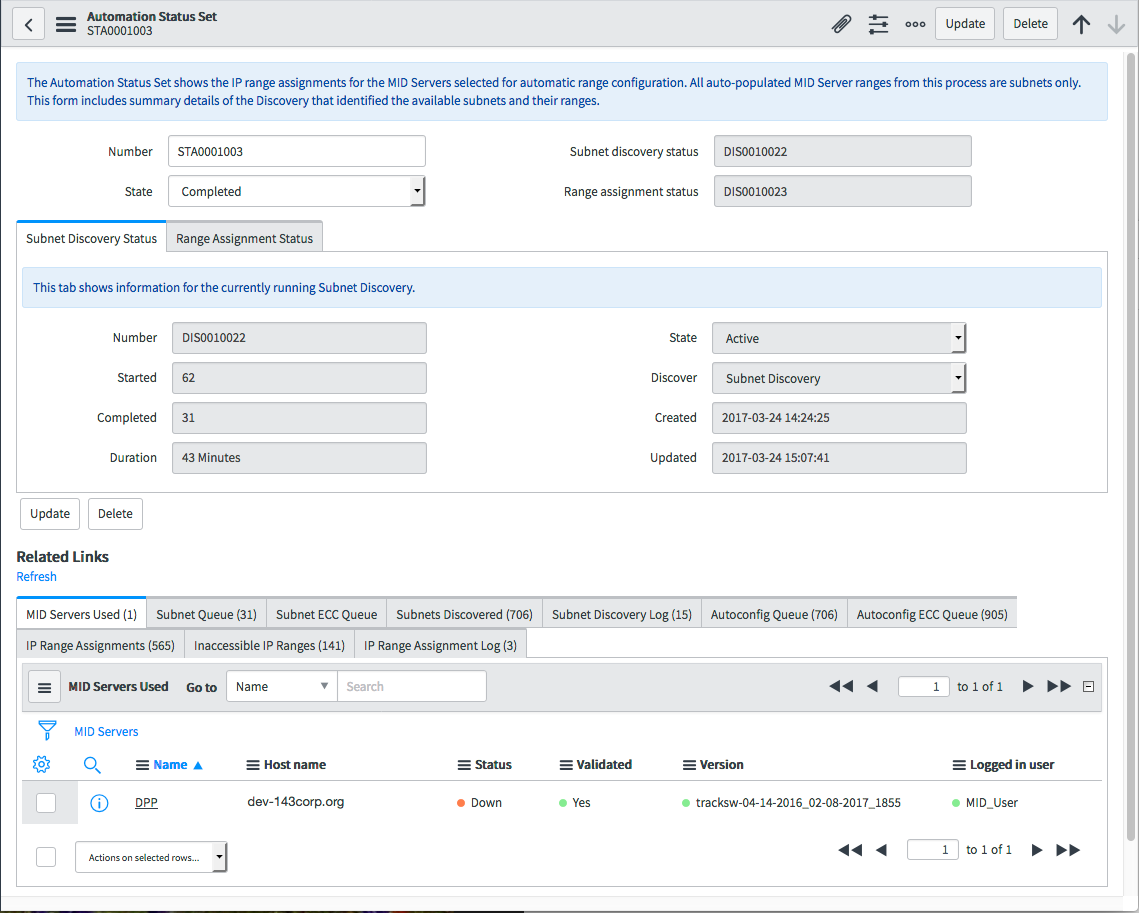The width and height of the screenshot is (1139, 913).
Task: Open the Inaccessible IP Ranges (141) tab
Action: pyautogui.click(x=269, y=646)
